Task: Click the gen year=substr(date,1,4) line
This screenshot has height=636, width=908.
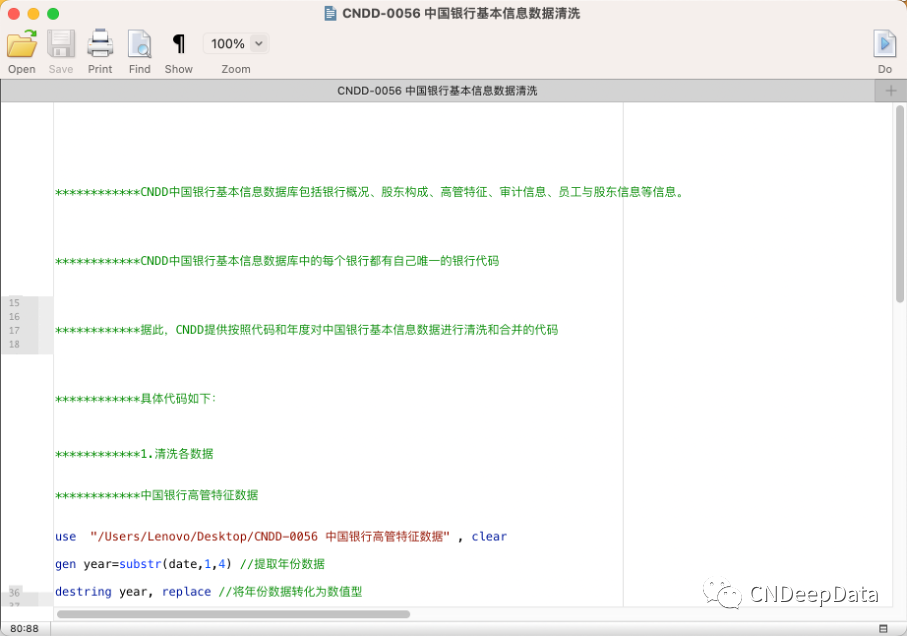Action: 190,564
